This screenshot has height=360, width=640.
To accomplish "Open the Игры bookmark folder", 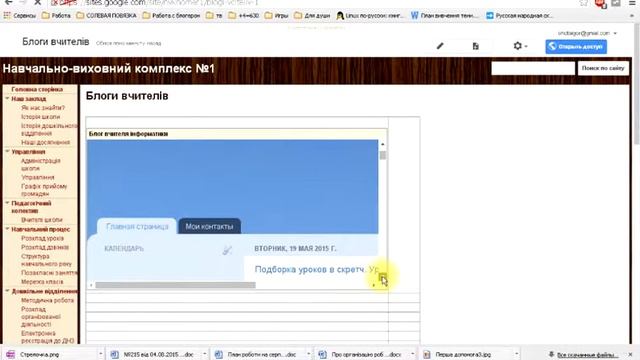I will (x=277, y=16).
